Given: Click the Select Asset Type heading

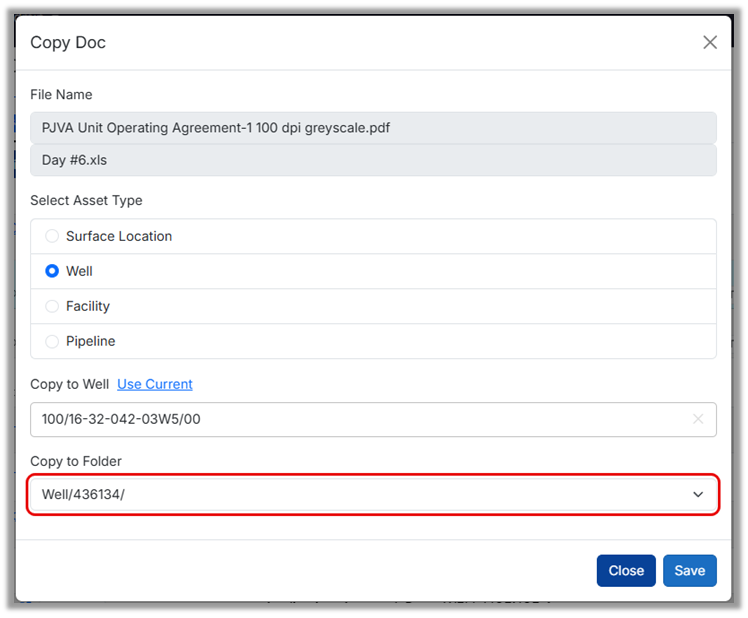Looking at the screenshot, I should [86, 200].
